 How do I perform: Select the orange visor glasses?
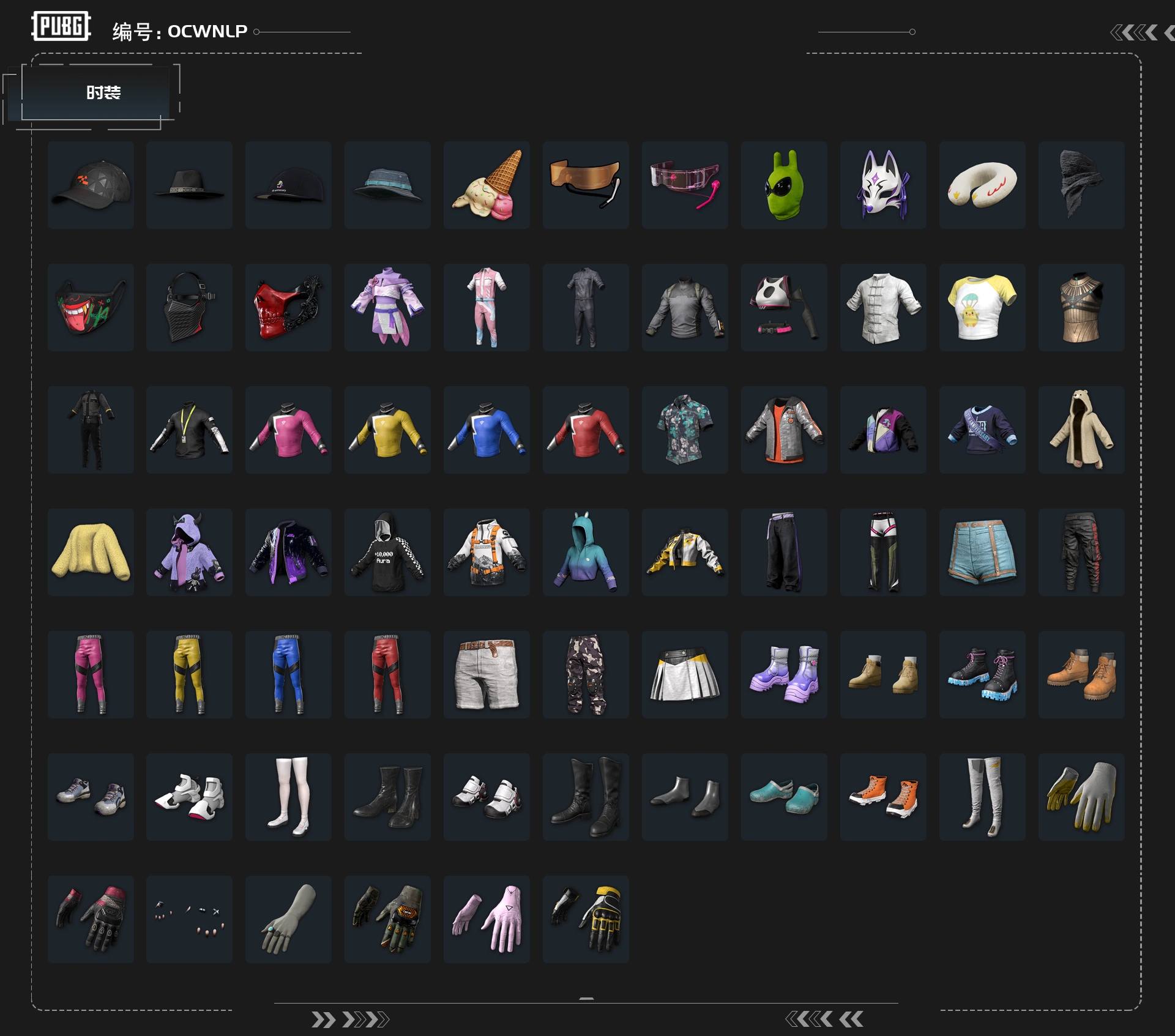(586, 185)
